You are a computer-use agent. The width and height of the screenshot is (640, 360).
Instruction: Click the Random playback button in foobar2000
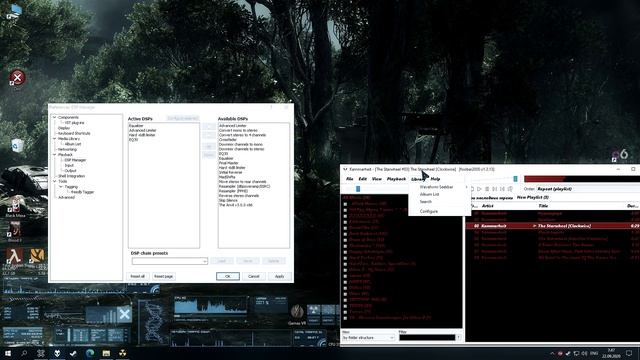(510, 189)
